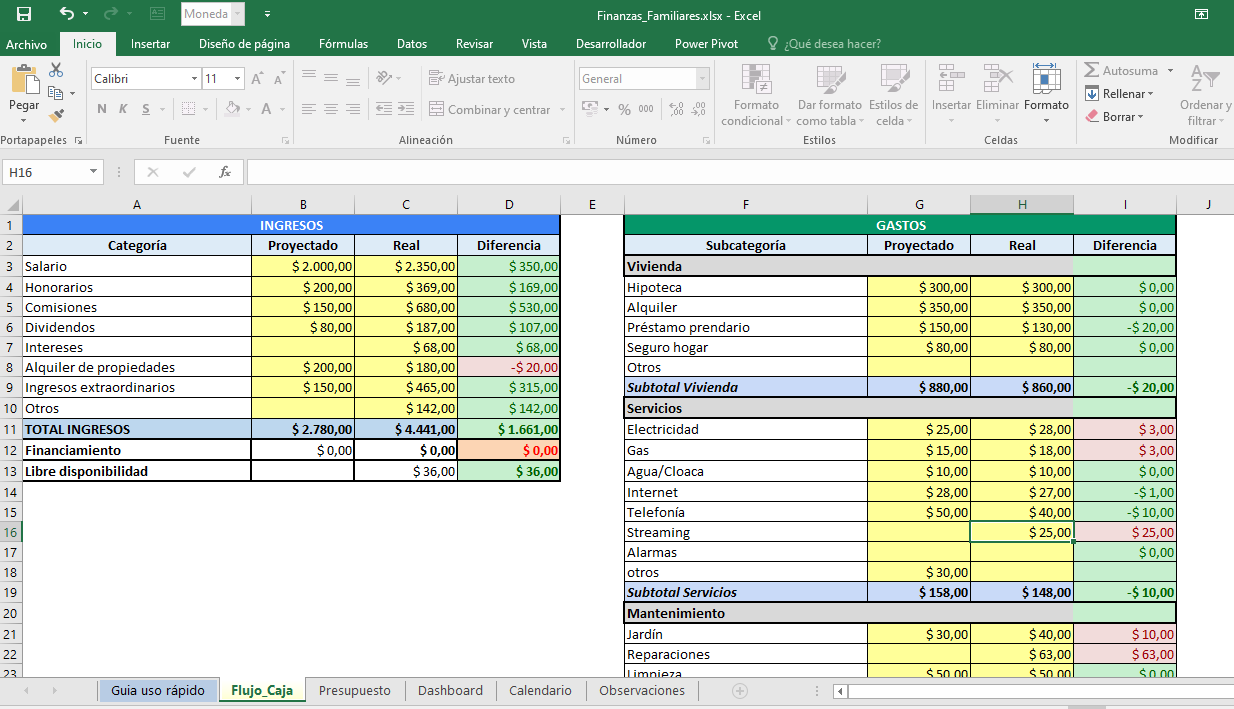Activate the Format Painter brush

[x=56, y=116]
